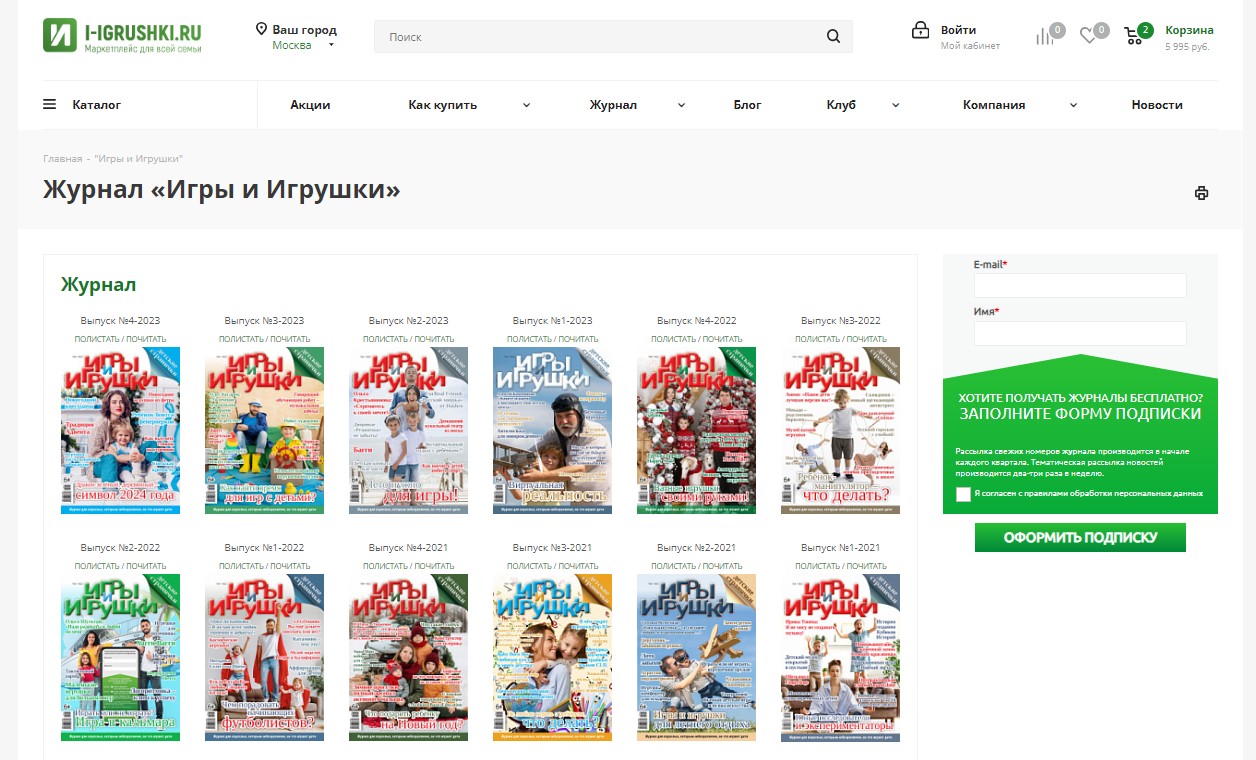
Task: Open the favorites heart icon
Action: (1088, 37)
